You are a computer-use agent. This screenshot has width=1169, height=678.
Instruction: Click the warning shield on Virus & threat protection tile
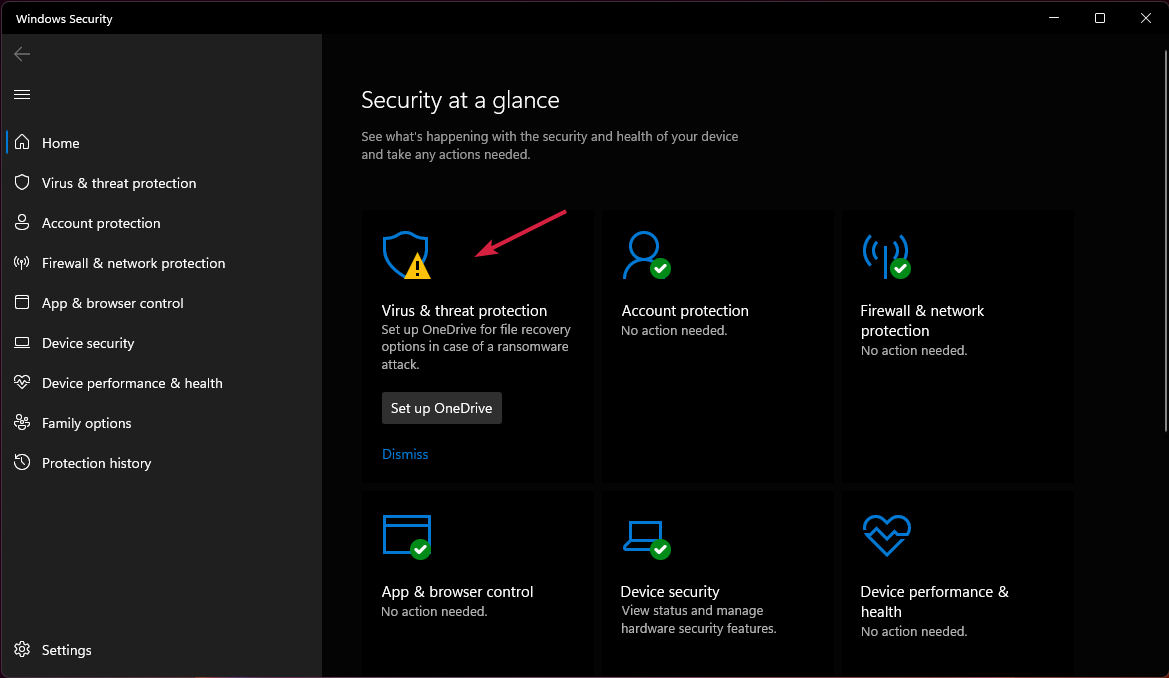click(406, 256)
